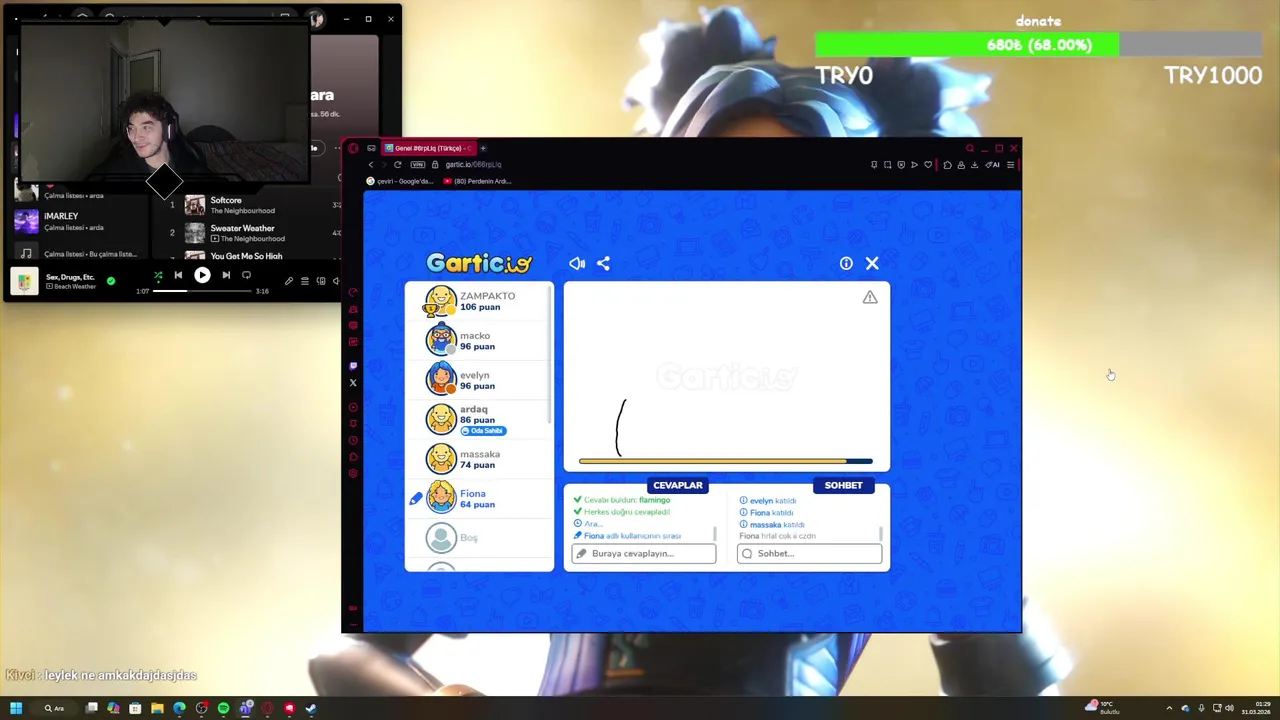Play 'You Get Me So High' in Spotify
1280x720 pixels.
coord(246,256)
